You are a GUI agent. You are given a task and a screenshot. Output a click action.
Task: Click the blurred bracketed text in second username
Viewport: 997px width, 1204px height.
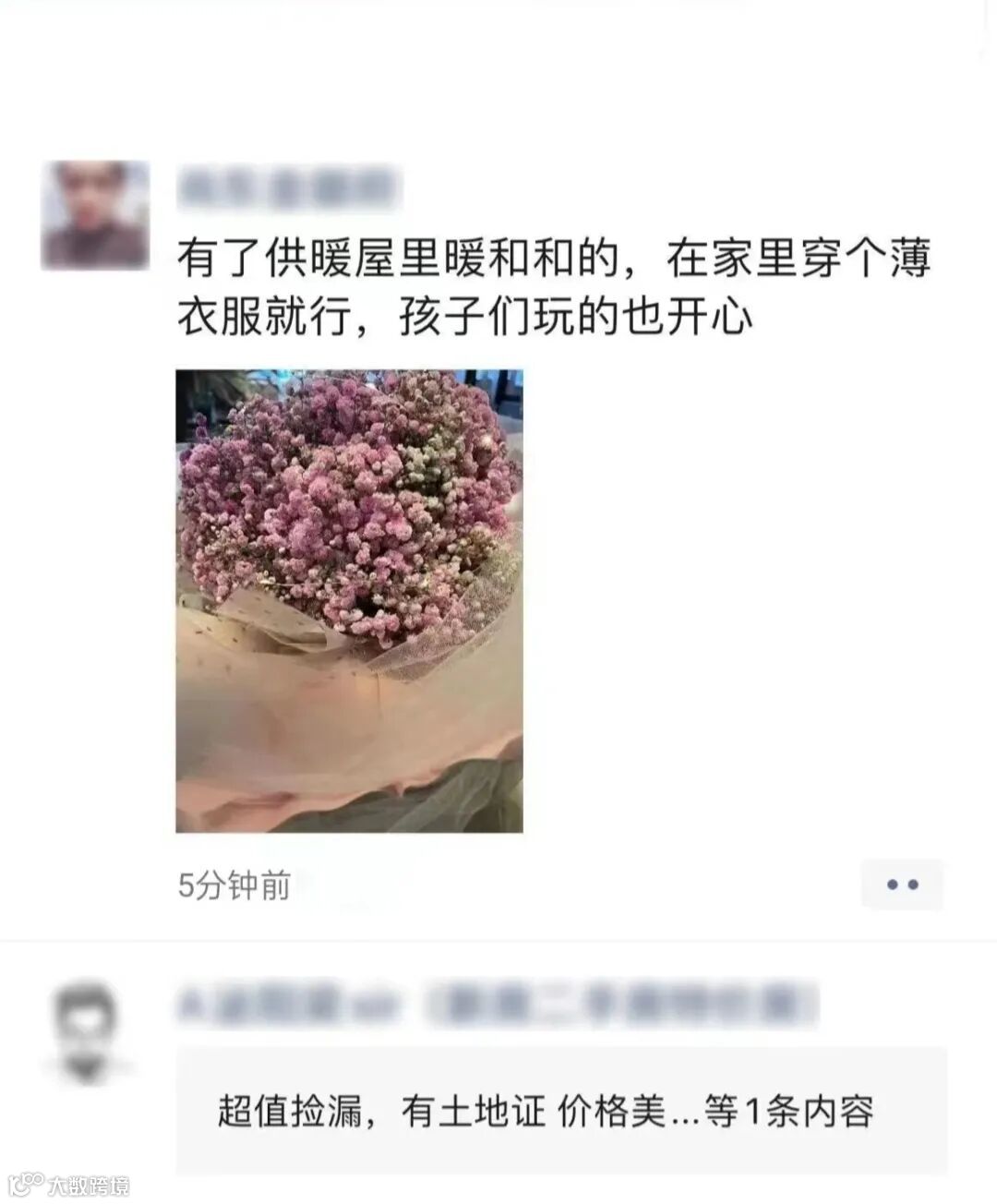click(620, 1005)
